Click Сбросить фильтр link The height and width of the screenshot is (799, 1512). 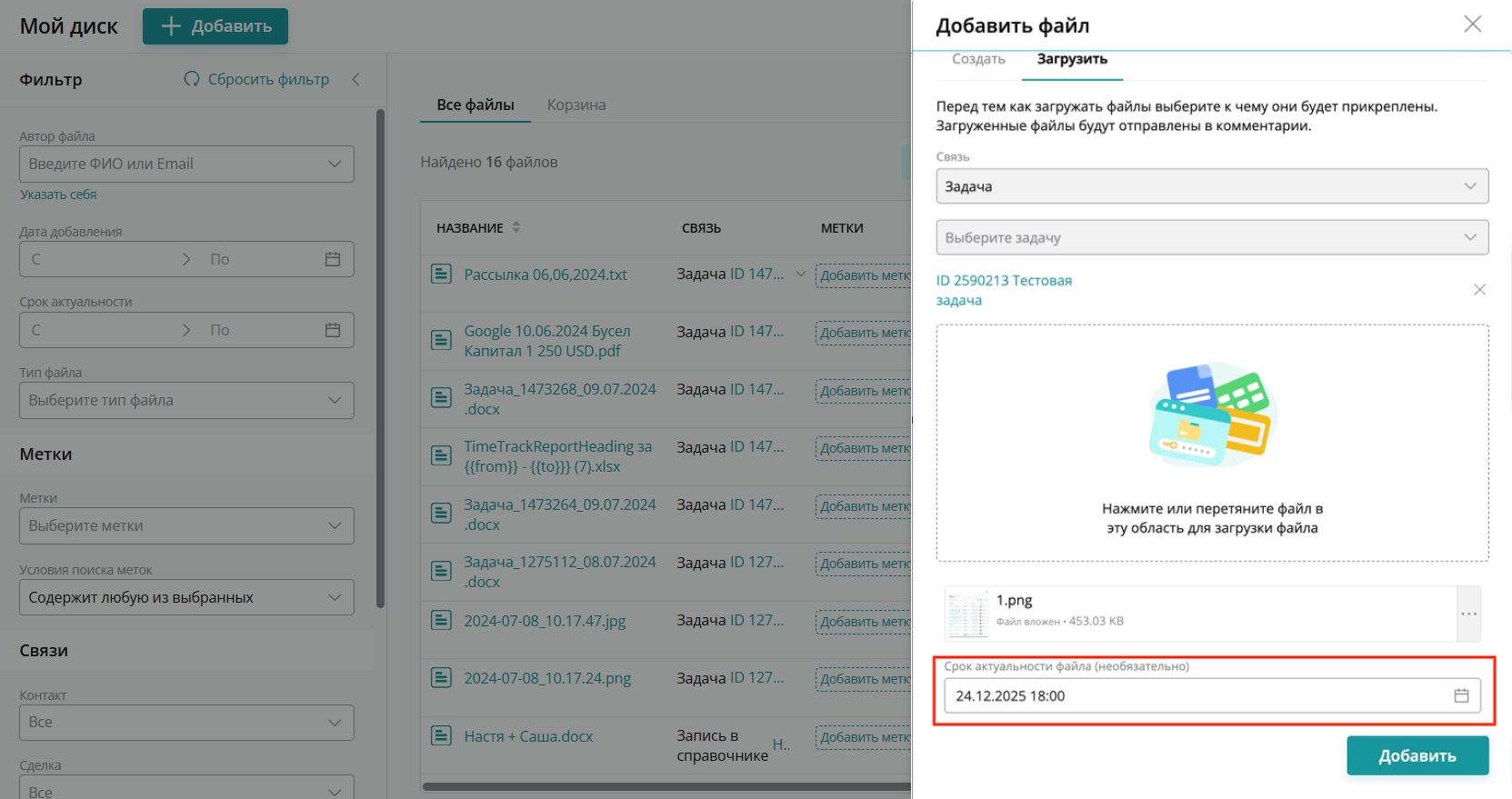tap(256, 79)
